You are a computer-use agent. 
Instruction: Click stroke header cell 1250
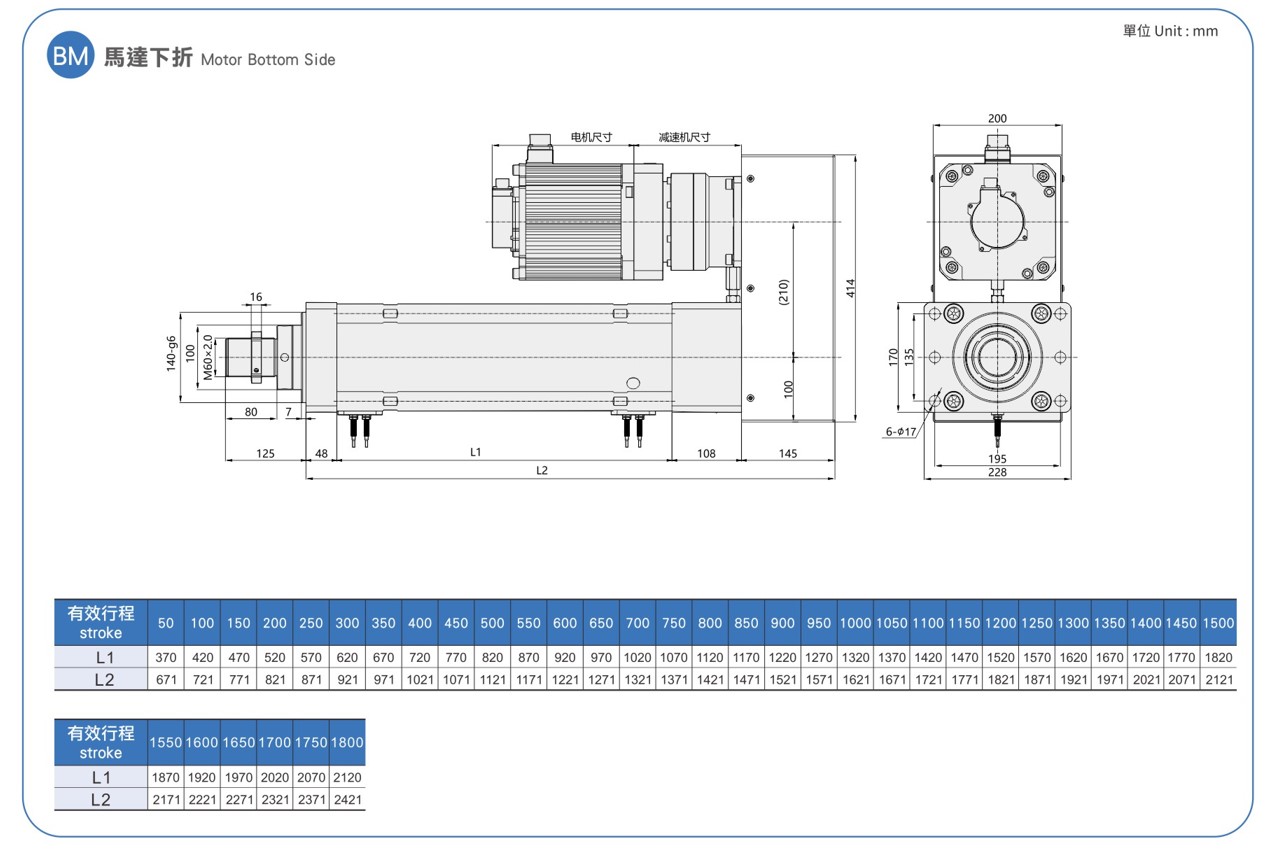pyautogui.click(x=1036, y=623)
